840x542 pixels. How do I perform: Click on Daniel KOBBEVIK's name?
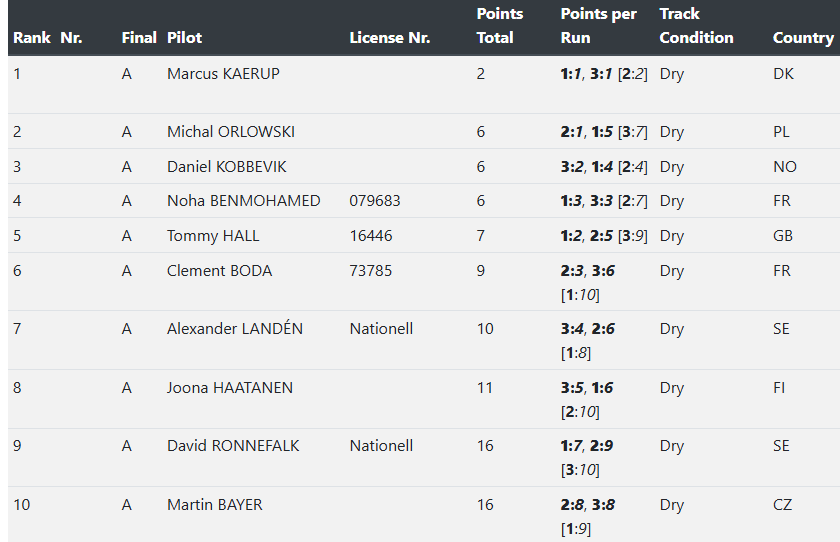pos(226,167)
